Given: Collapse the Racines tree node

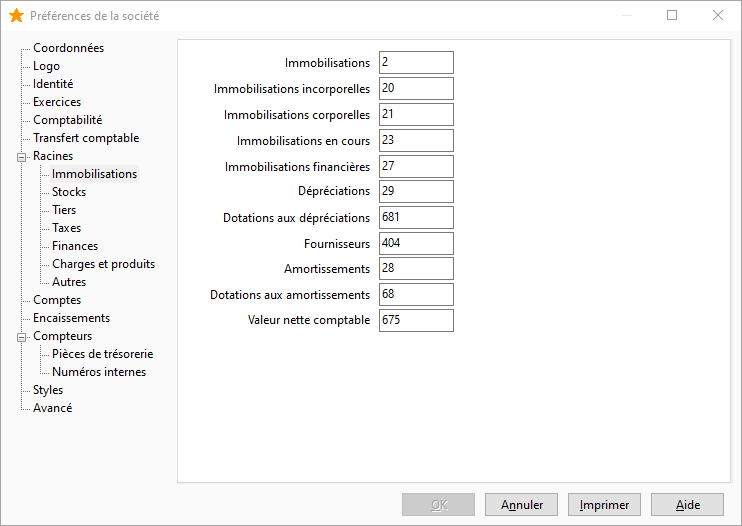Looking at the screenshot, I should pyautogui.click(x=21, y=157).
